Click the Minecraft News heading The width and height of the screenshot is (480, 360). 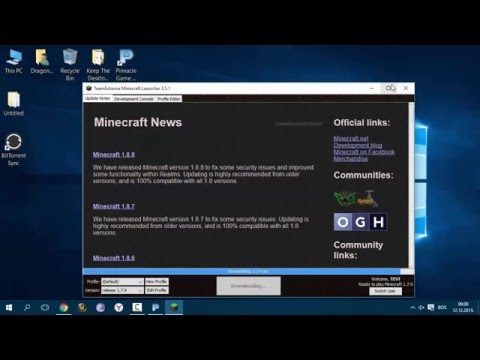point(138,122)
